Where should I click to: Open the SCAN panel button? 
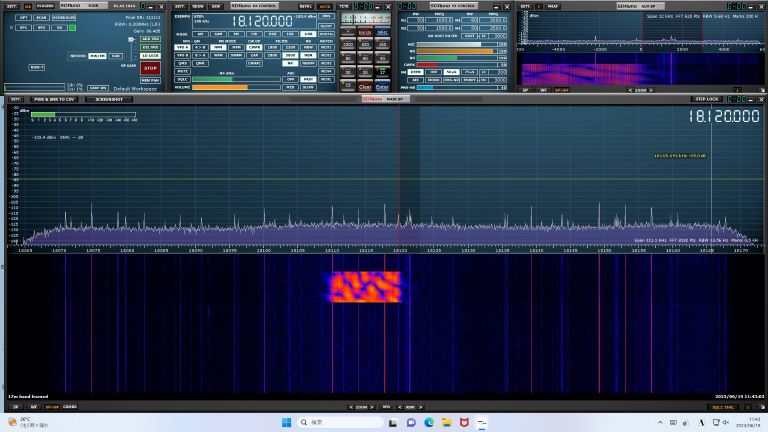click(41, 18)
